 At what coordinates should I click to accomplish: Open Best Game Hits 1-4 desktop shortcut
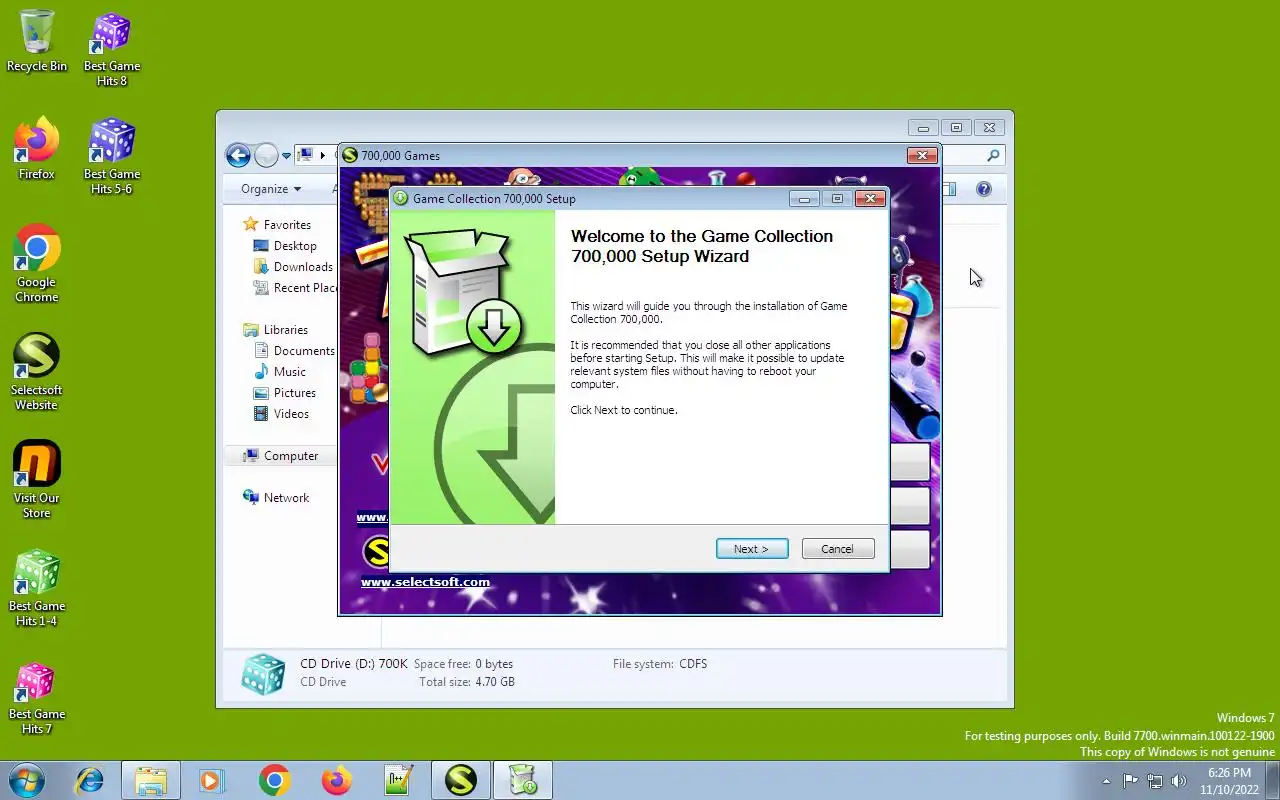37,588
